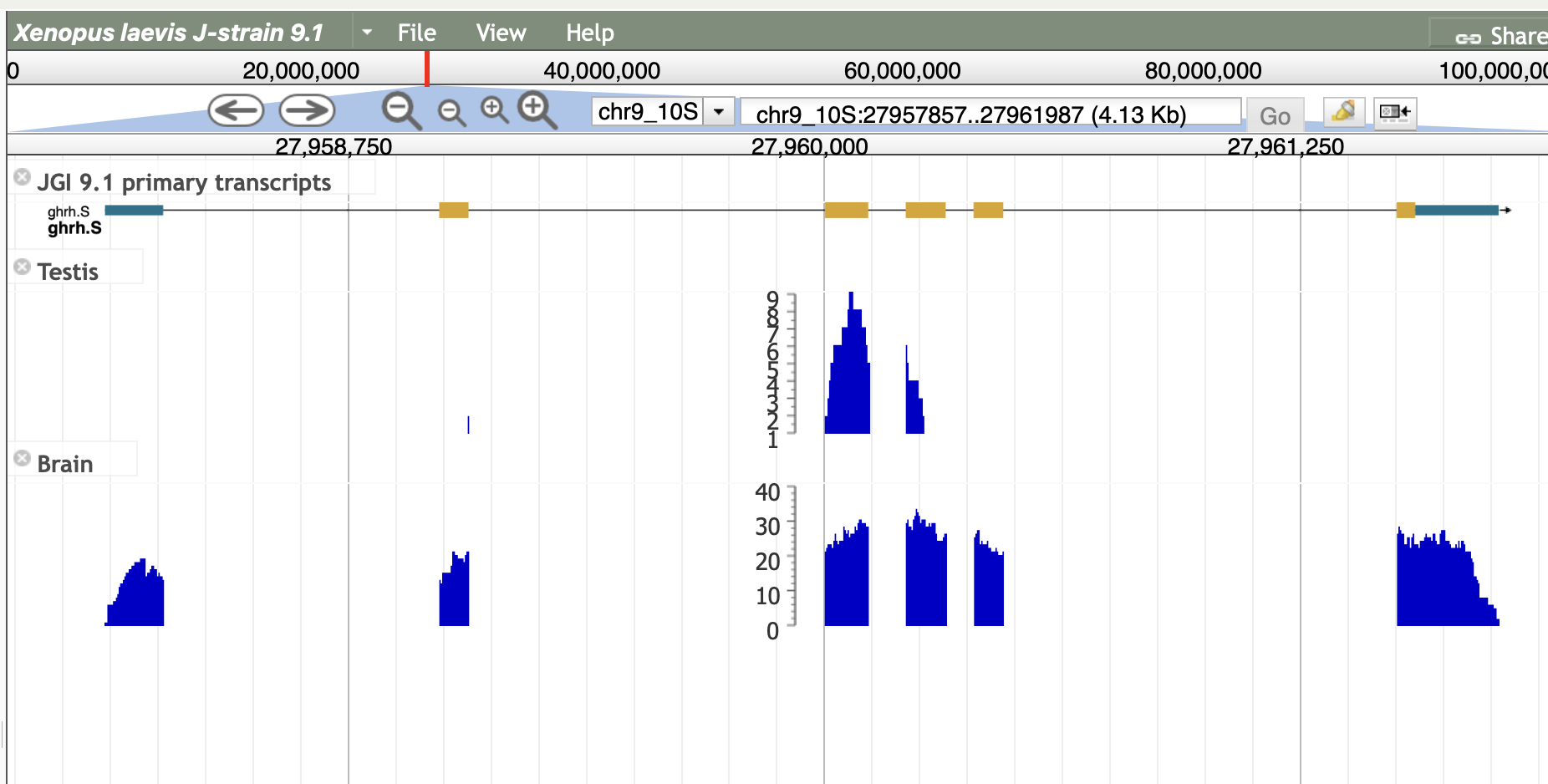The image size is (1548, 784).
Task: Open the chr9_10S chromosome dropdown
Action: [x=718, y=112]
